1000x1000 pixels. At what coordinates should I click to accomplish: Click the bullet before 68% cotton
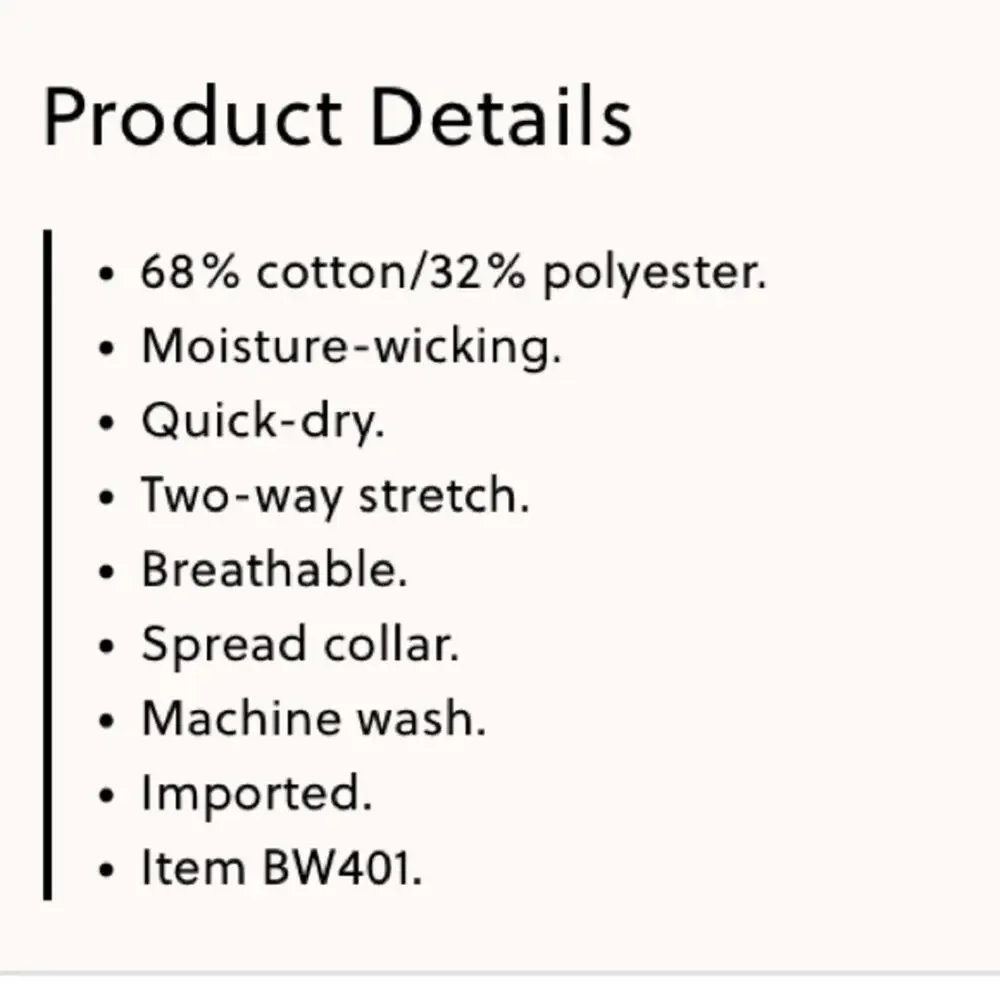click(x=107, y=274)
